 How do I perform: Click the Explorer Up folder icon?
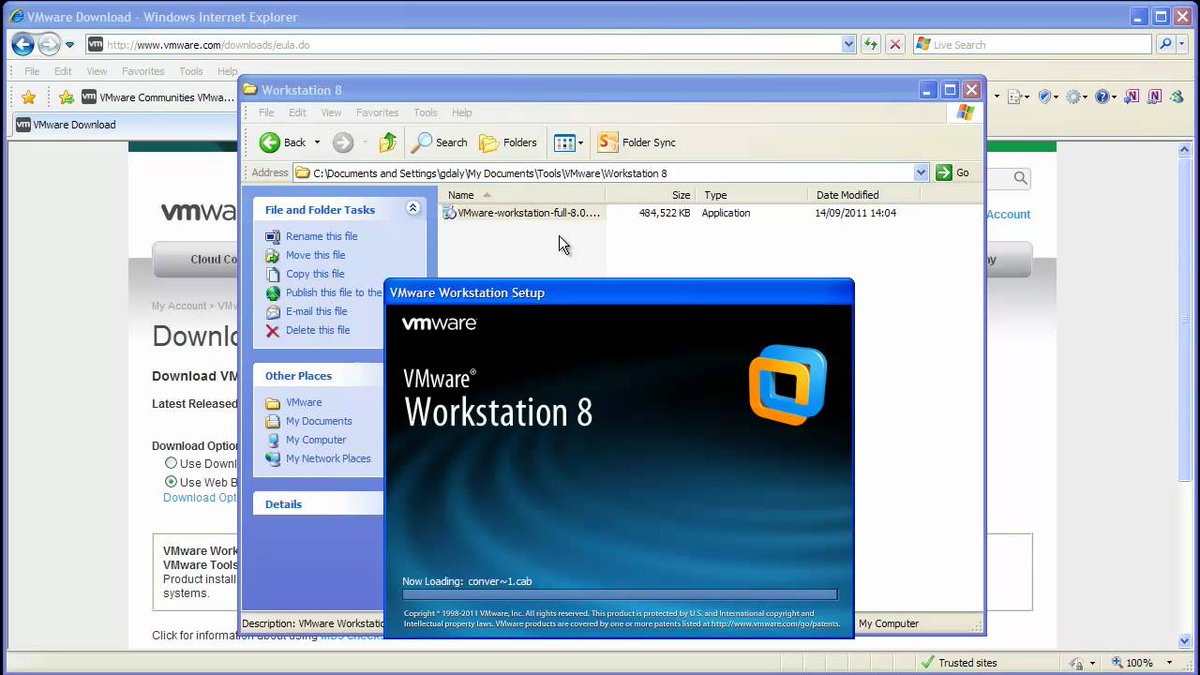point(388,143)
